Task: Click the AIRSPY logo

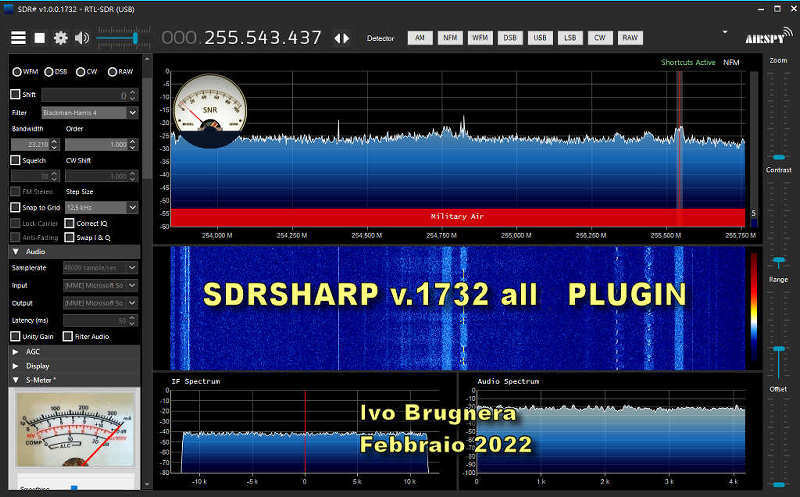Action: (769, 36)
